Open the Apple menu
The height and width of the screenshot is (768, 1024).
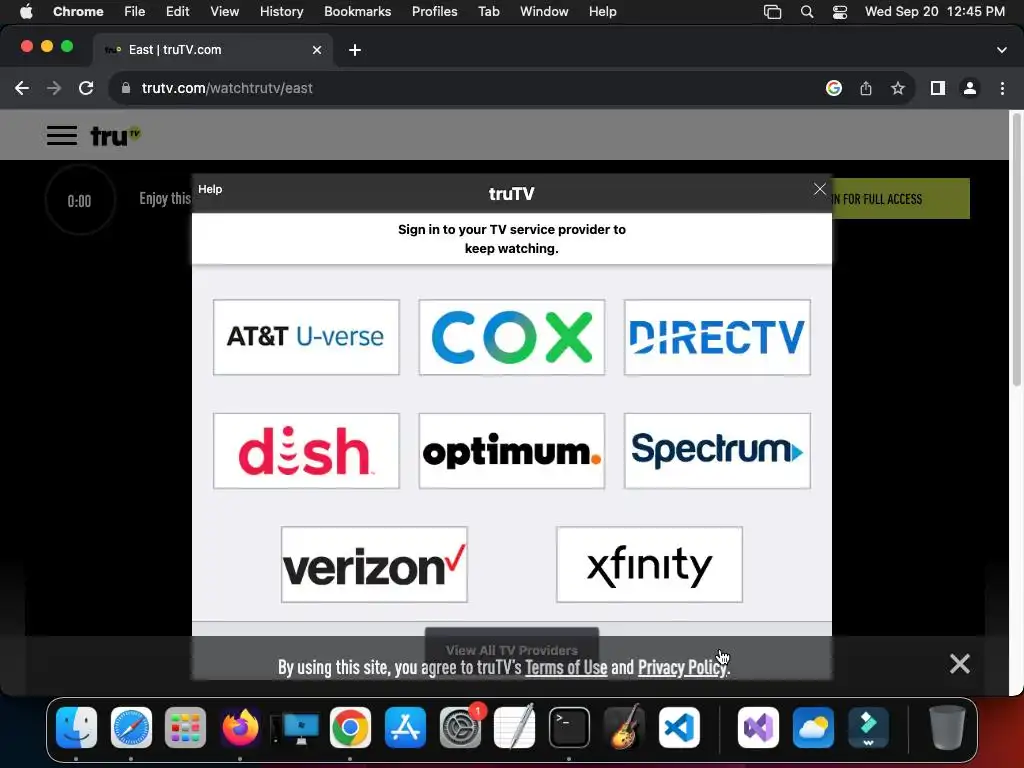26,11
